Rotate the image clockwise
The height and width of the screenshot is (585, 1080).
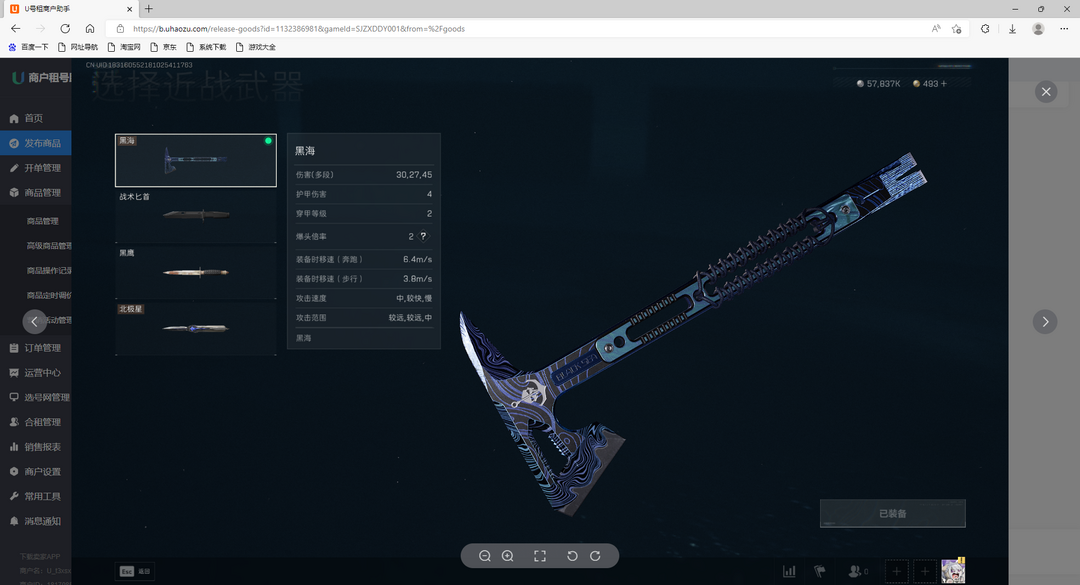point(595,556)
